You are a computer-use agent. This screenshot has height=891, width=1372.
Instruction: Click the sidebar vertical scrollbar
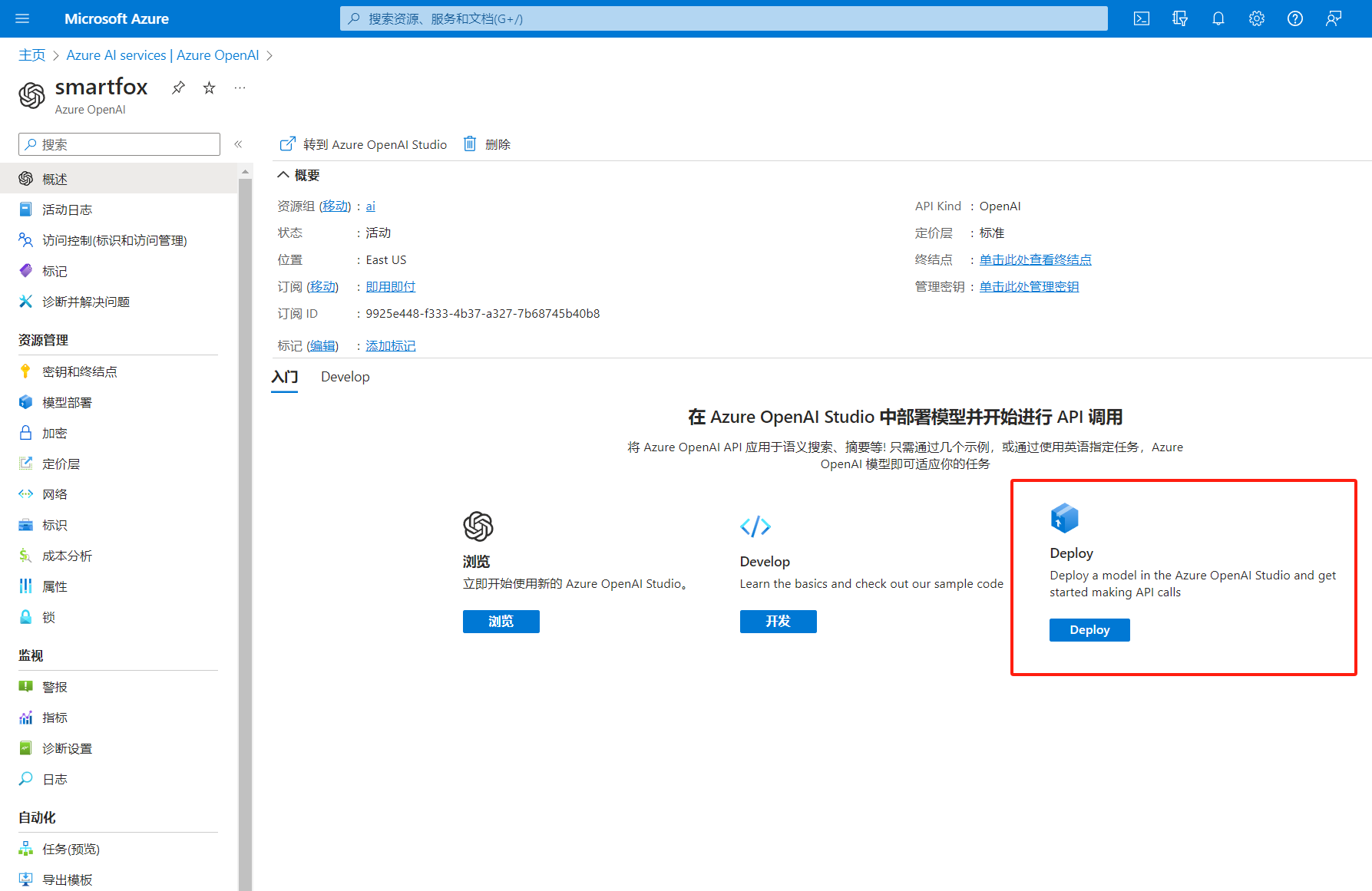tap(245, 530)
